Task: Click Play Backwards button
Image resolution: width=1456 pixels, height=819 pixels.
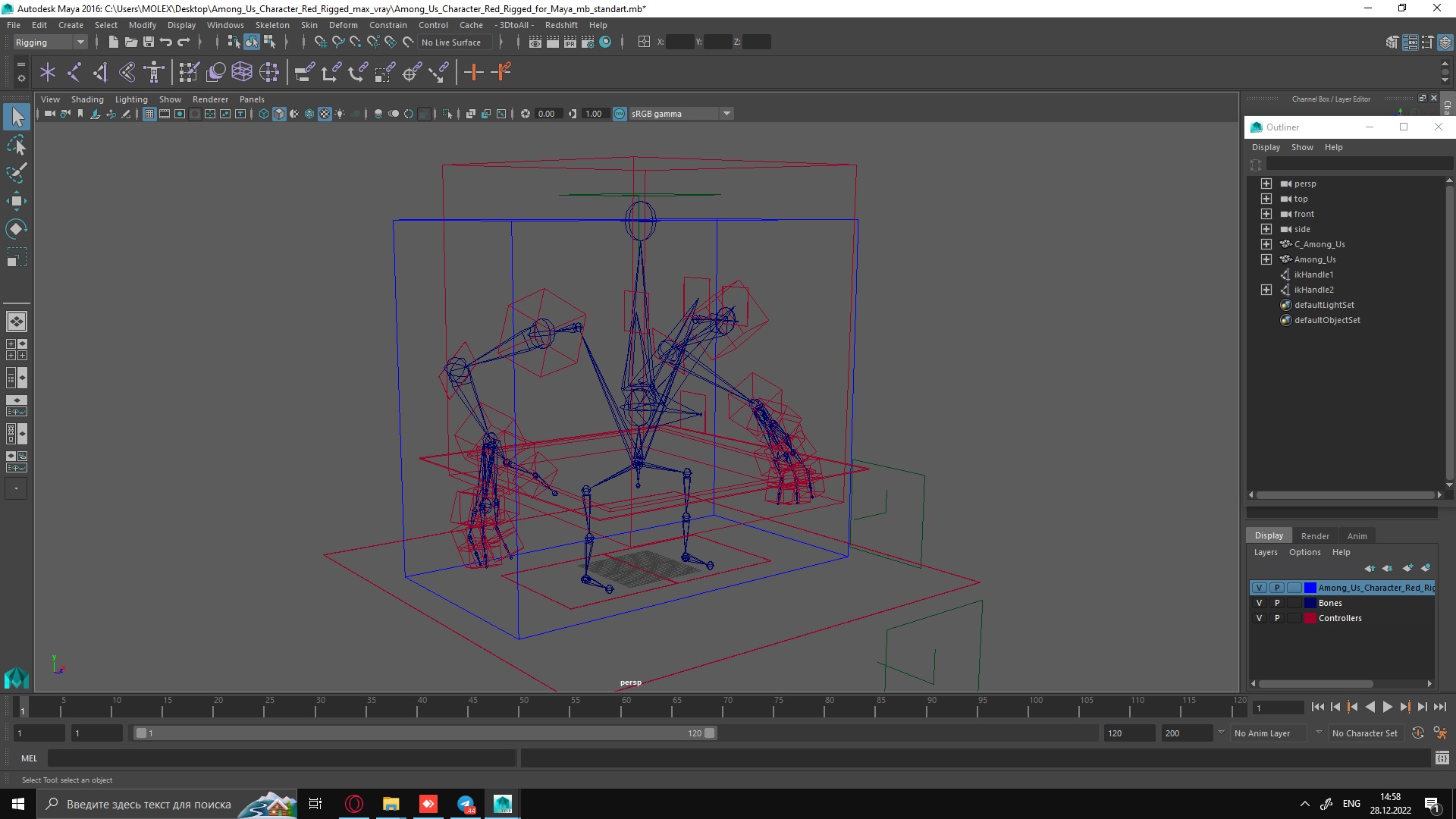Action: pyautogui.click(x=1370, y=707)
